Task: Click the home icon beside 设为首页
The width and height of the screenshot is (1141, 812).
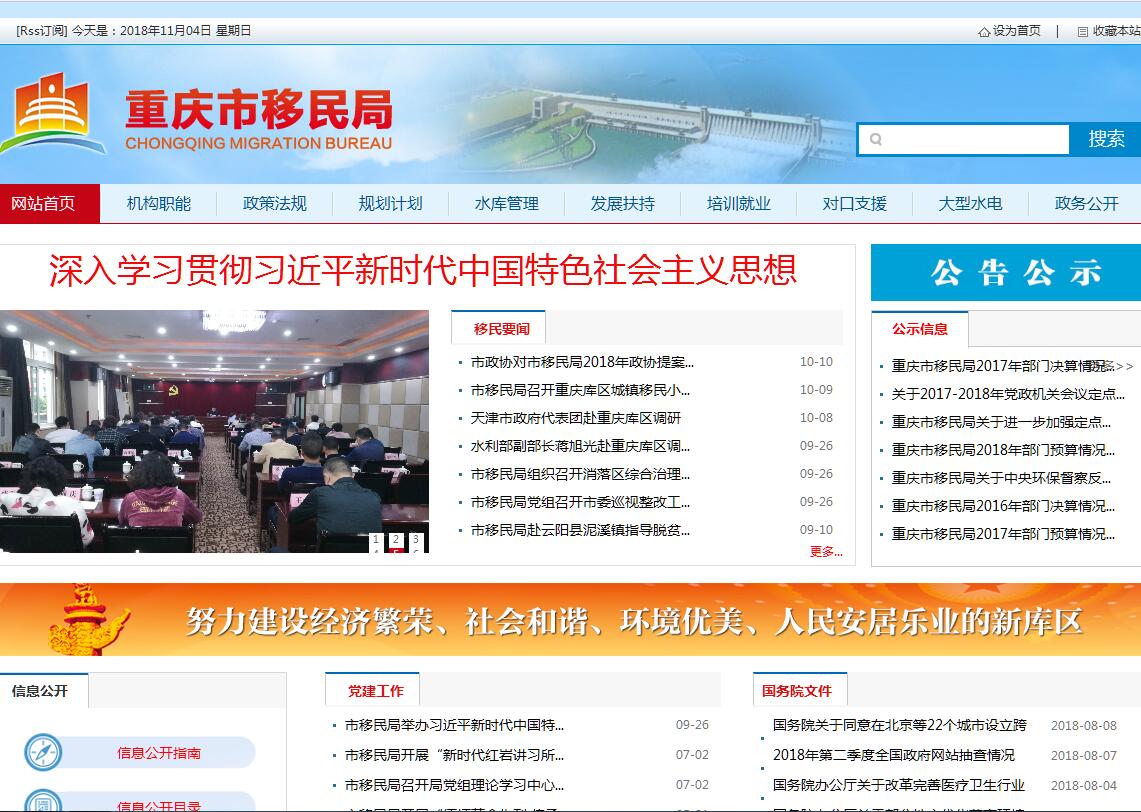Action: 984,32
